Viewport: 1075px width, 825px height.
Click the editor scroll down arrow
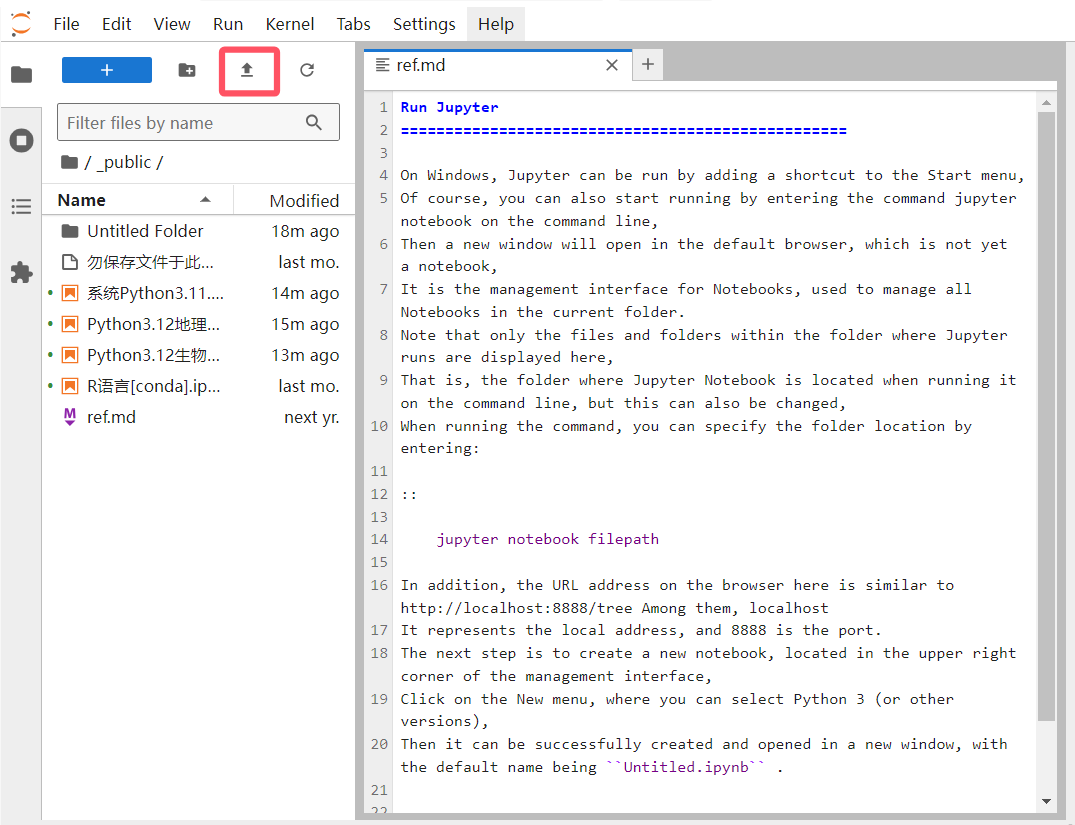[1046, 801]
